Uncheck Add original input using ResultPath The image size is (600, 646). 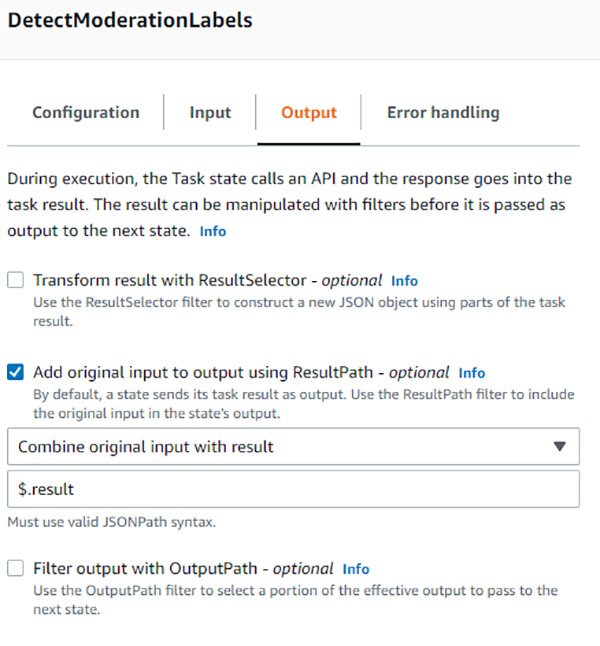point(16,373)
